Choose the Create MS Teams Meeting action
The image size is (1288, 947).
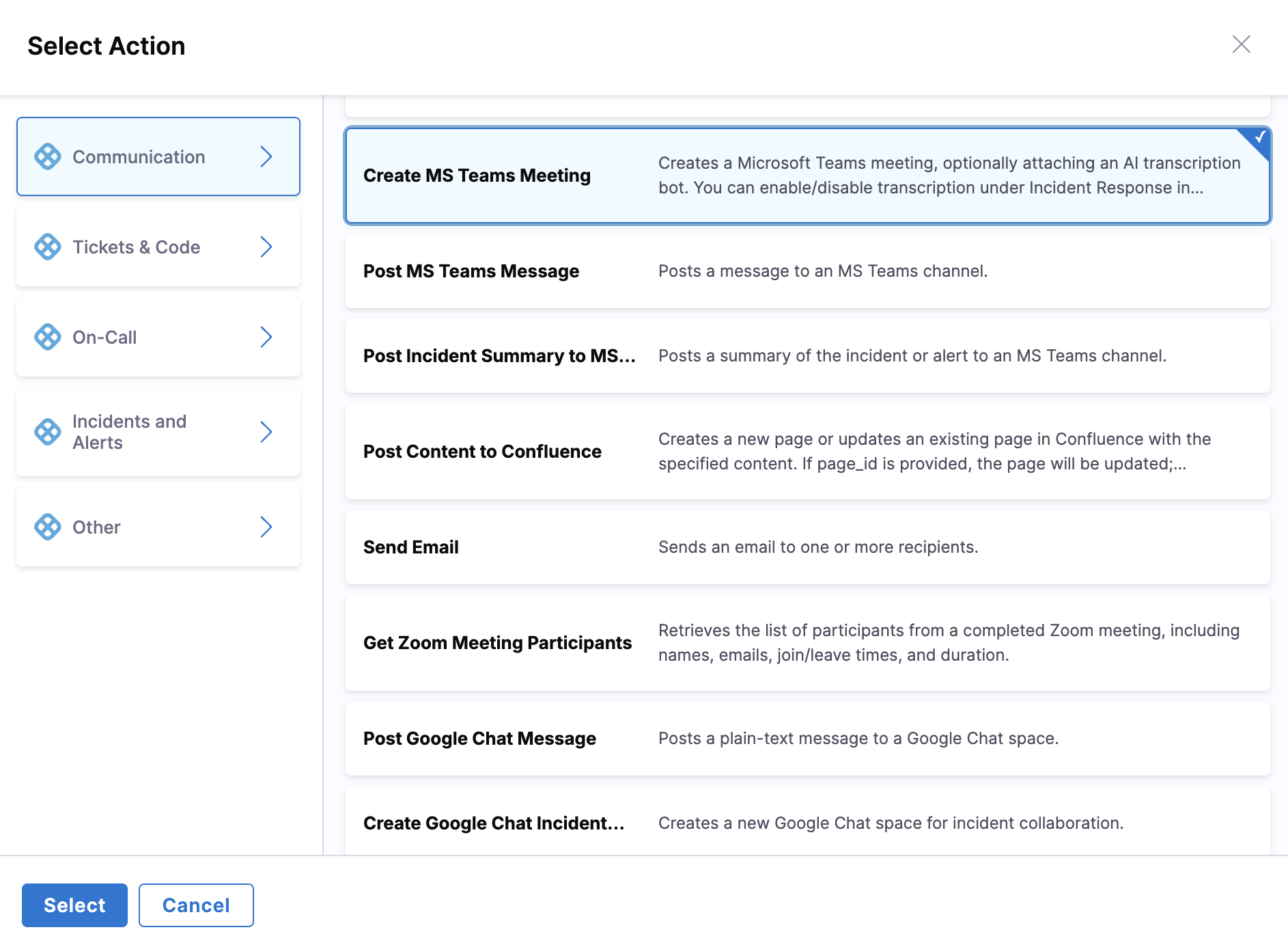point(807,176)
